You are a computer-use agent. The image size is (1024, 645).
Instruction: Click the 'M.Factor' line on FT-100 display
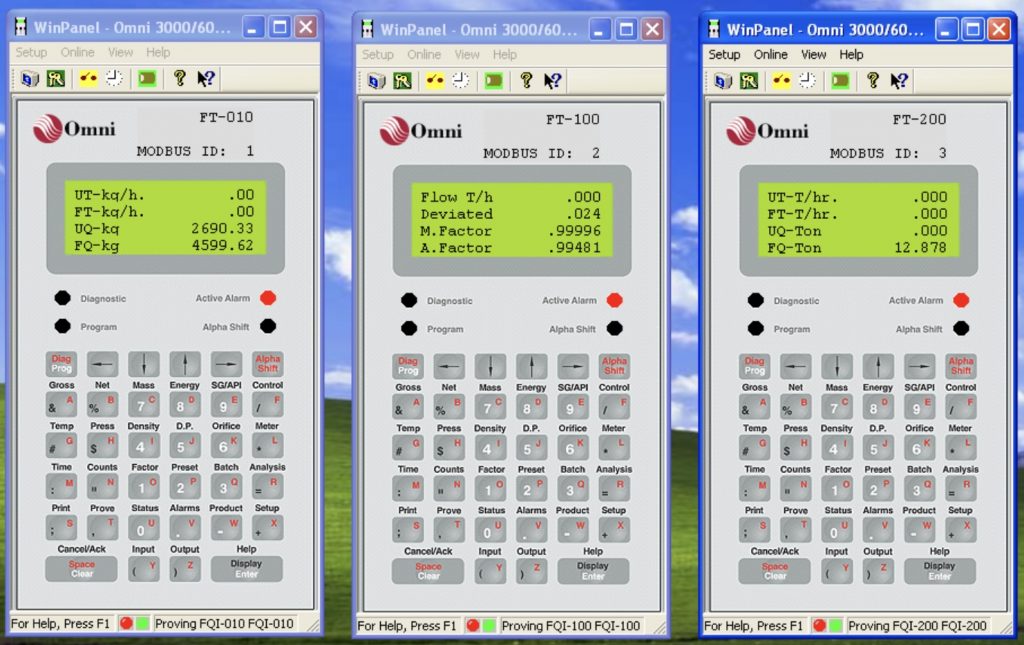[x=511, y=231]
